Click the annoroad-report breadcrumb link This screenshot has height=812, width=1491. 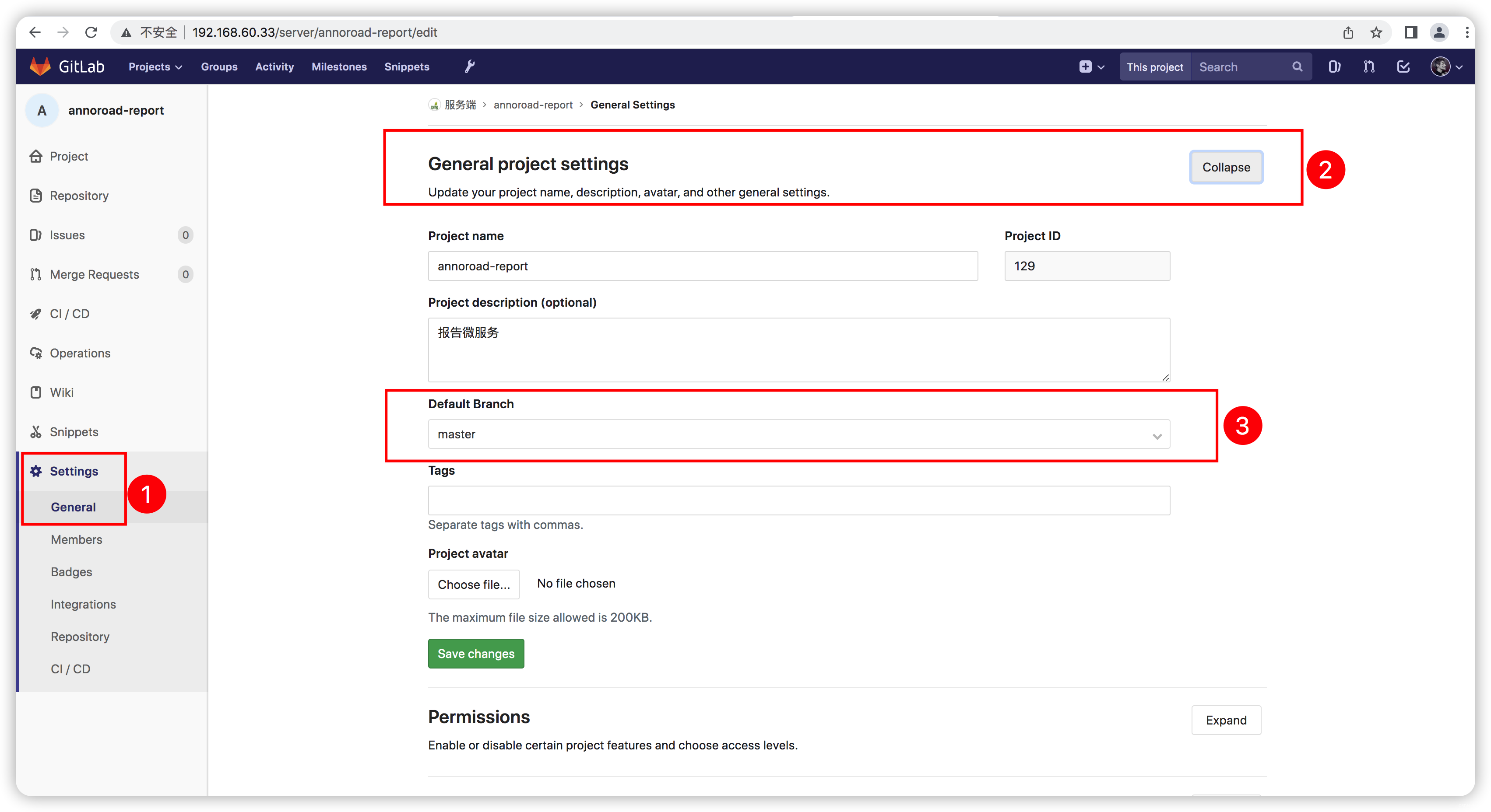tap(532, 105)
